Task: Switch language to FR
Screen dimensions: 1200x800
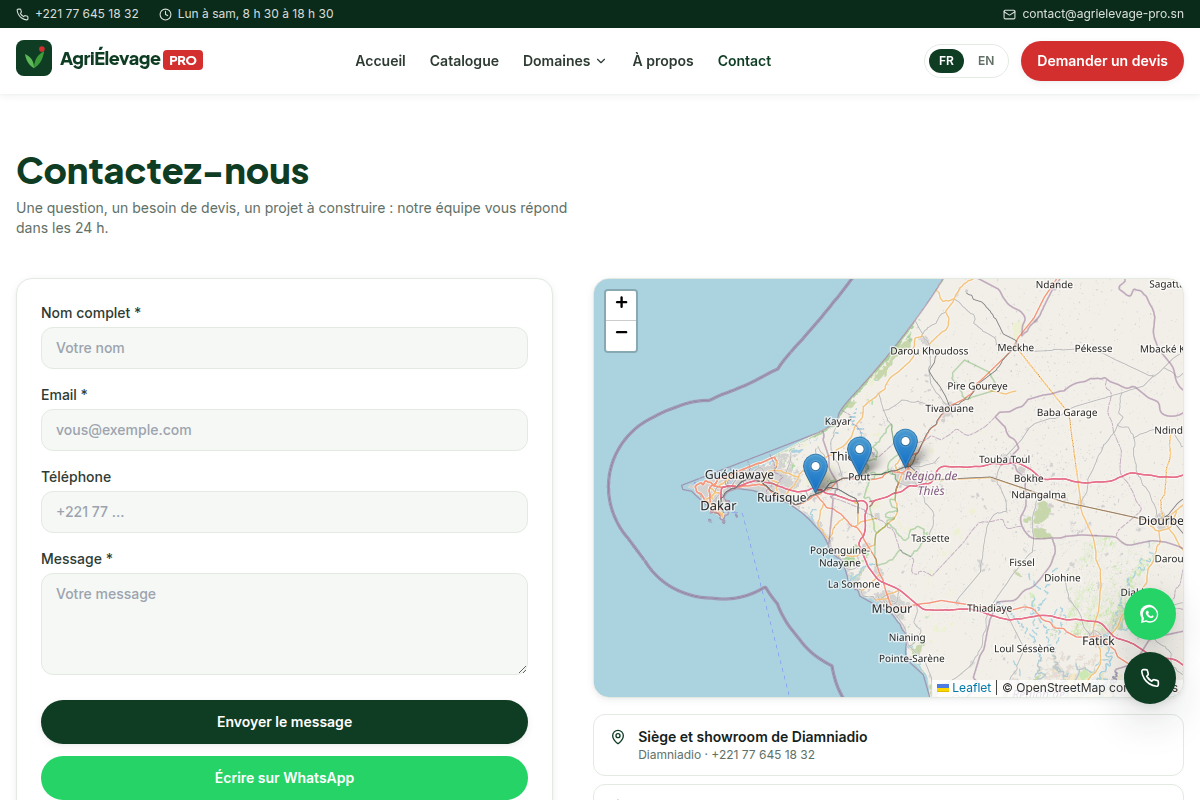Action: click(x=946, y=61)
